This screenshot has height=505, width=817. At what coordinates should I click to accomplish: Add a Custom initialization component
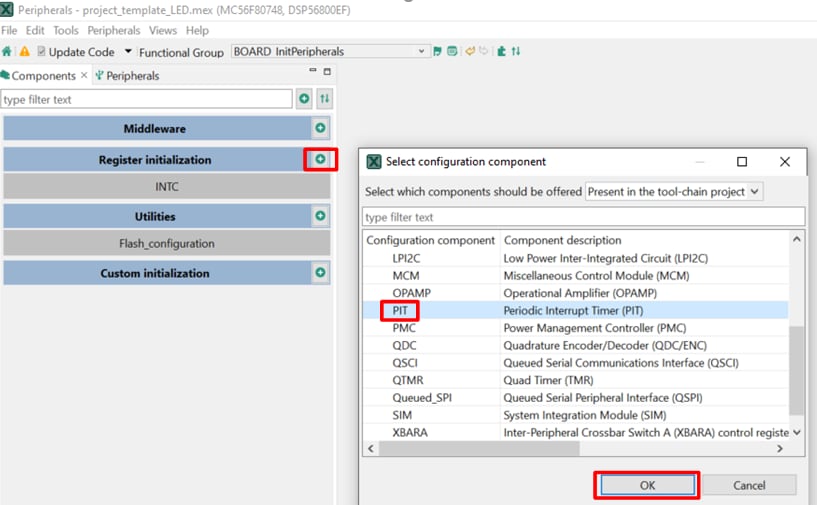tap(320, 273)
